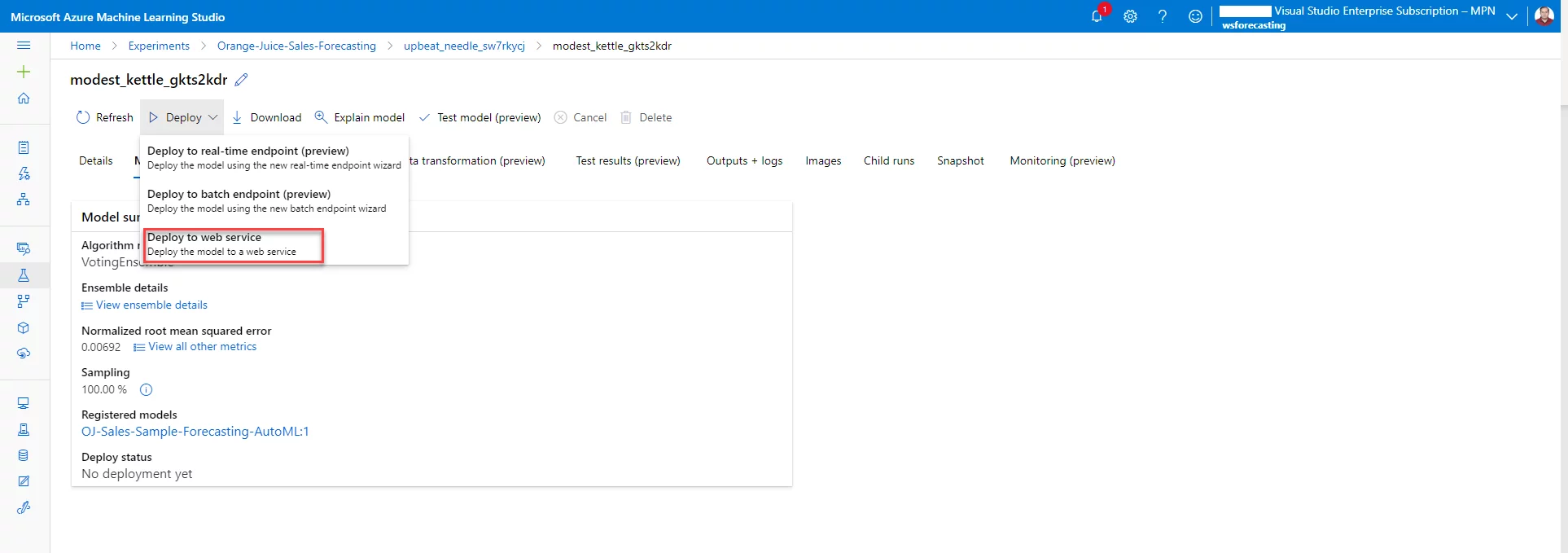Open the settings gear in header
This screenshot has height=553, width=1568.
[1130, 16]
